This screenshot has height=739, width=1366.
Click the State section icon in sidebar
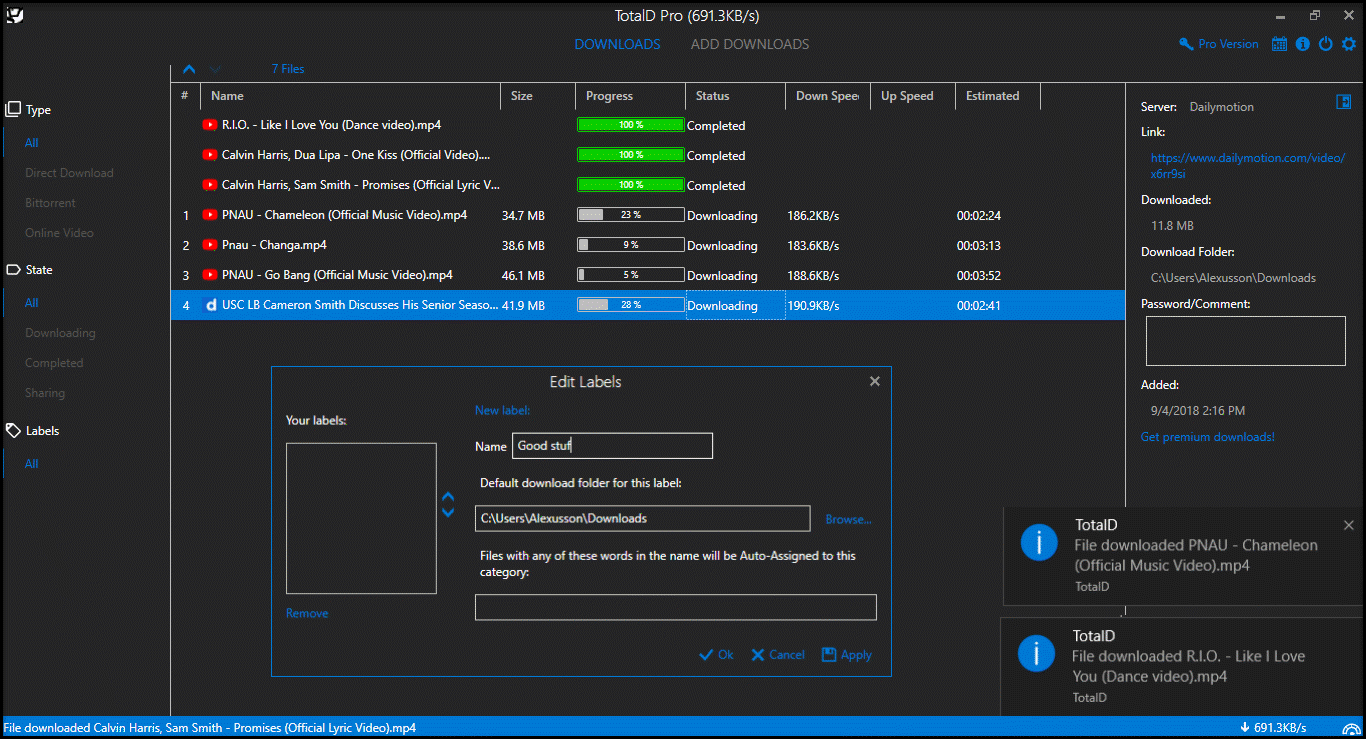click(13, 270)
